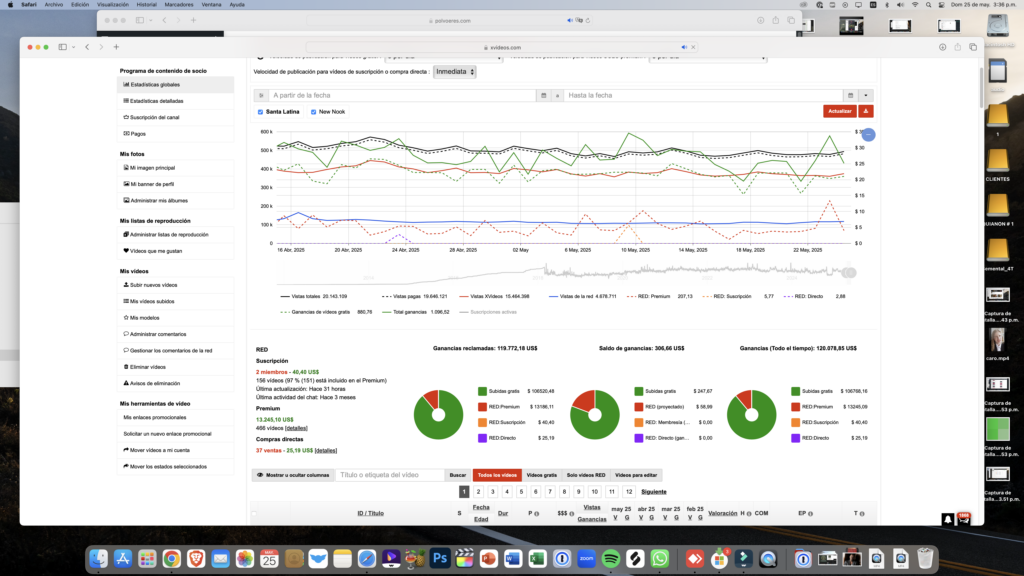Click the Safari forward arrow
1024x576 pixels.
pyautogui.click(x=101, y=47)
